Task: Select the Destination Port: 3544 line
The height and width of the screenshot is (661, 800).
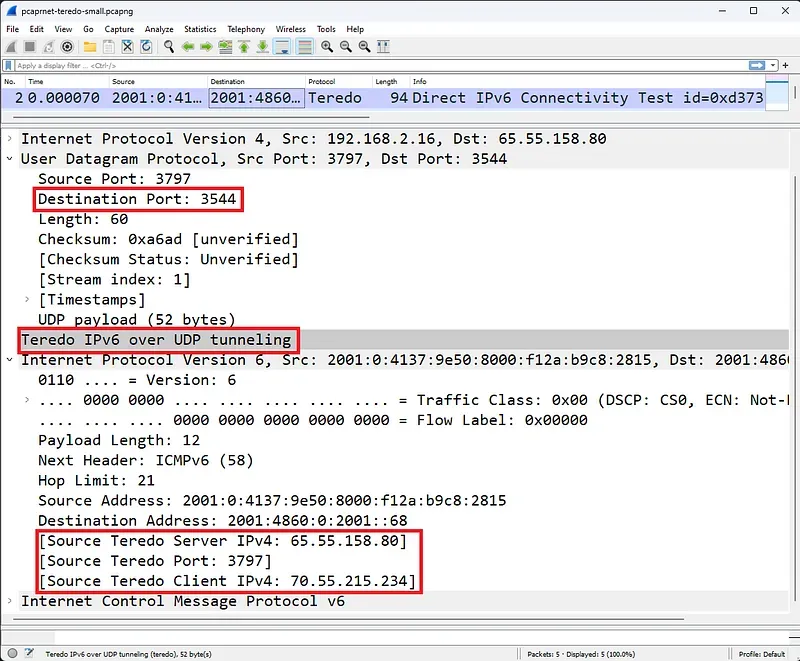Action: coord(137,199)
